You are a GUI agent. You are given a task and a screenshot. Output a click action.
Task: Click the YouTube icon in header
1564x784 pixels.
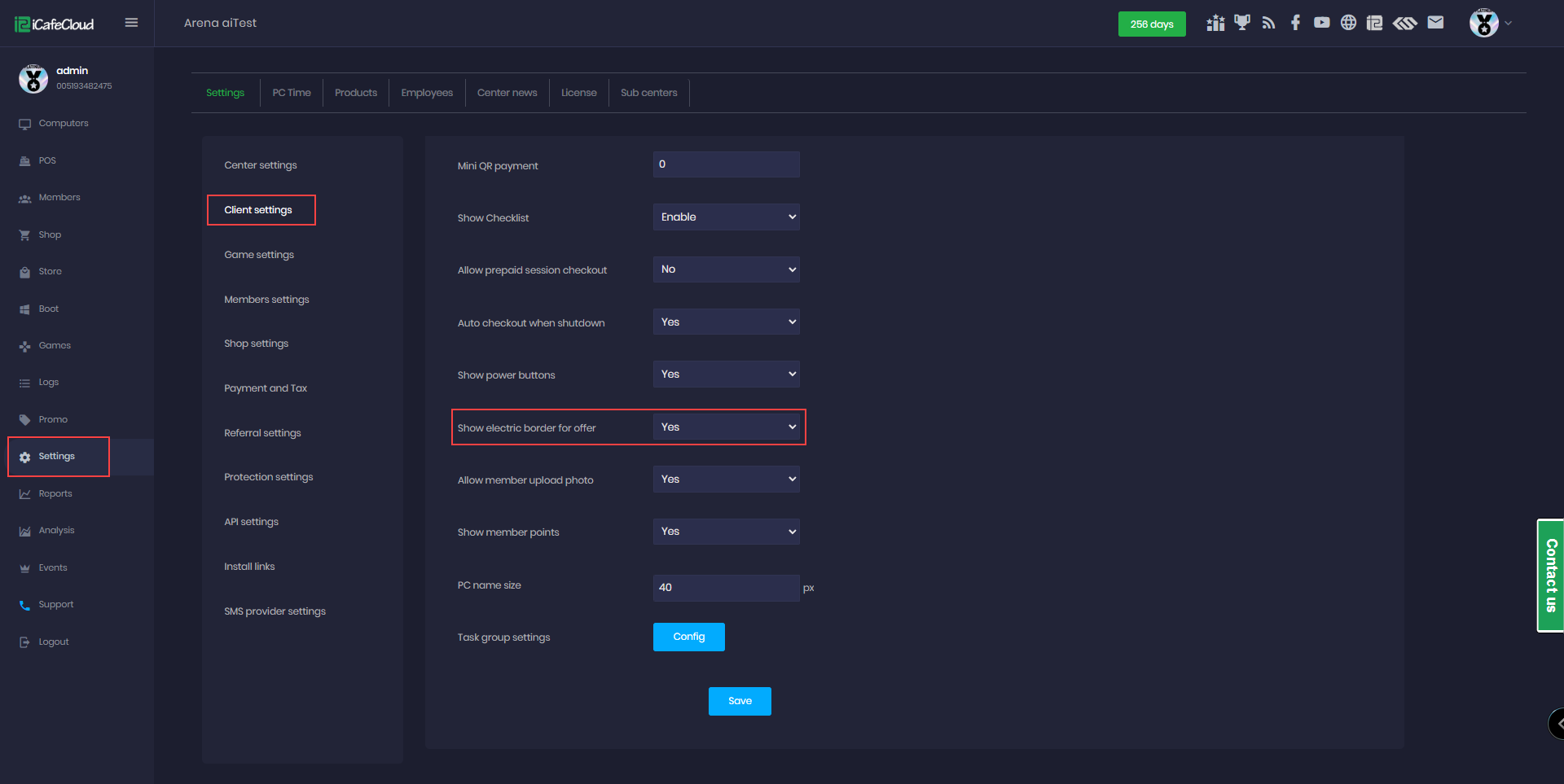(1321, 23)
